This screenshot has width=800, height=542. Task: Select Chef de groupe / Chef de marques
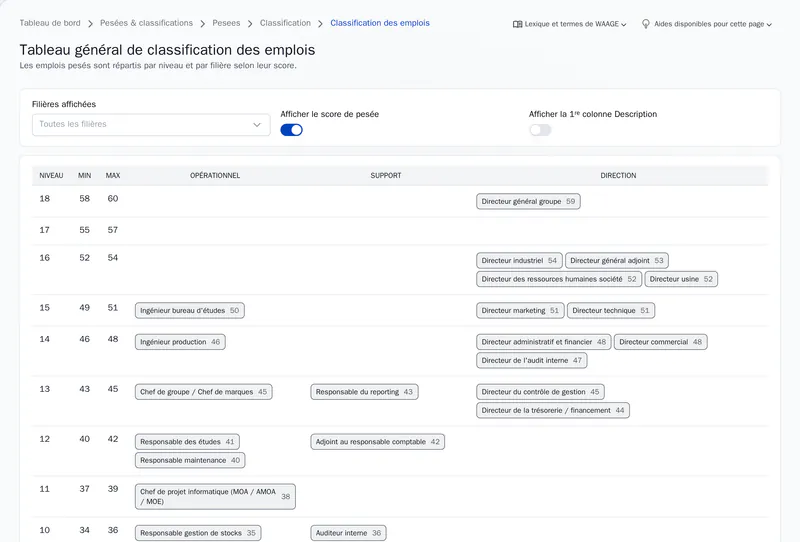tap(204, 392)
